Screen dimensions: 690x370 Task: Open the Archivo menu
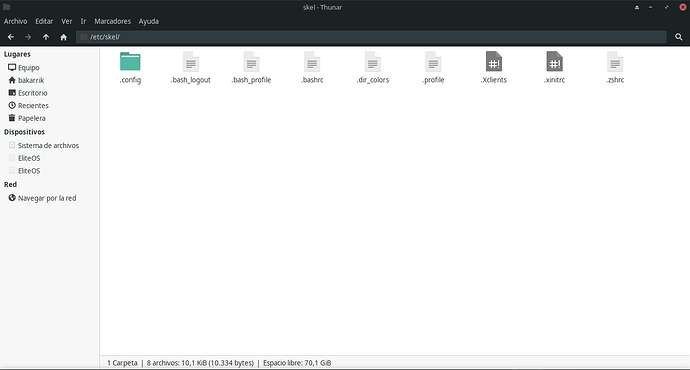[x=15, y=21]
